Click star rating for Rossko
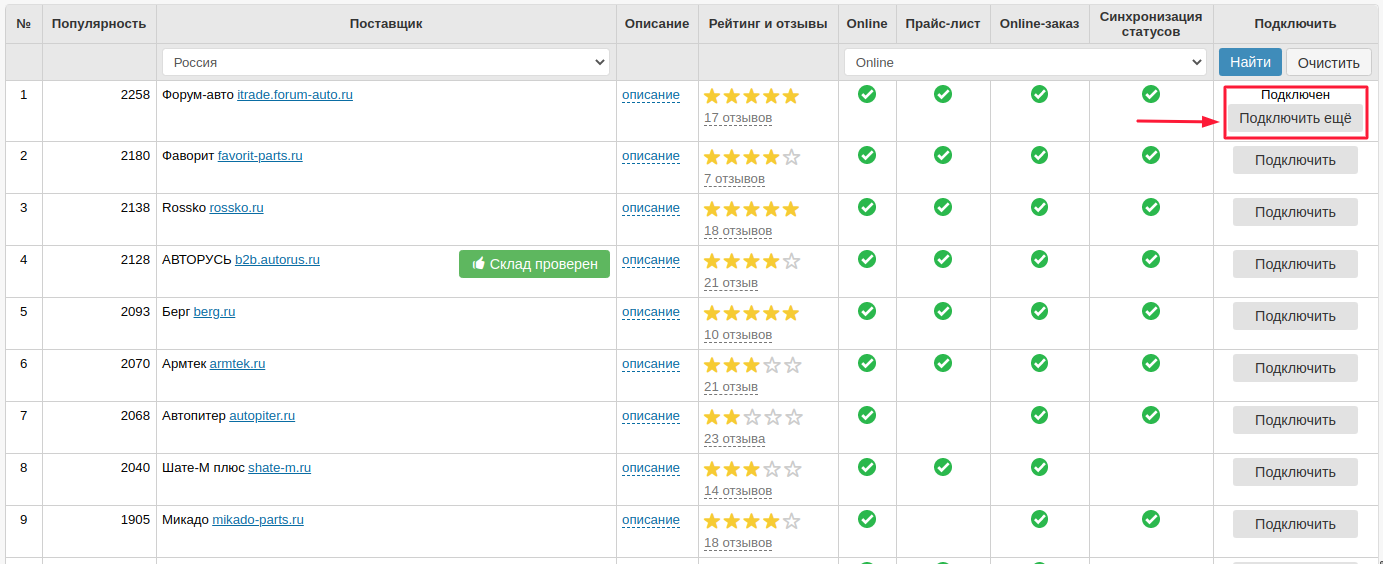The width and height of the screenshot is (1383, 564). point(752,209)
